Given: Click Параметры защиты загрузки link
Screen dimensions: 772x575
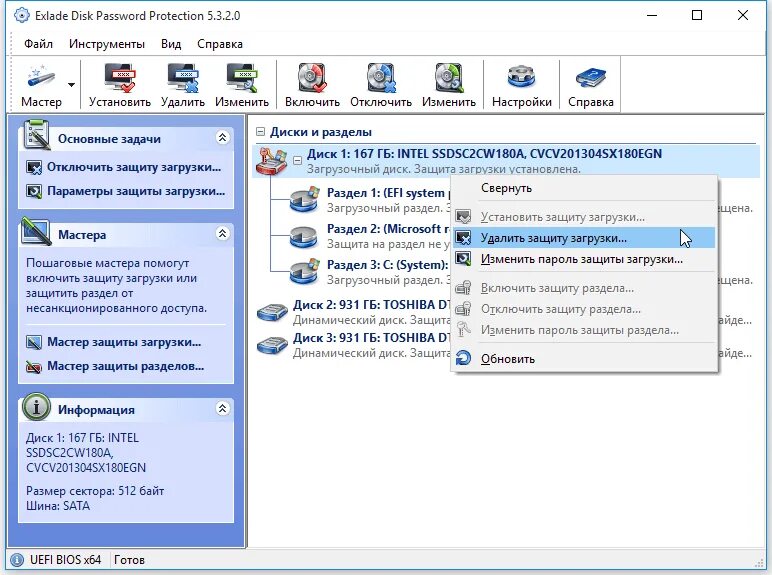Looking at the screenshot, I should pos(136,191).
